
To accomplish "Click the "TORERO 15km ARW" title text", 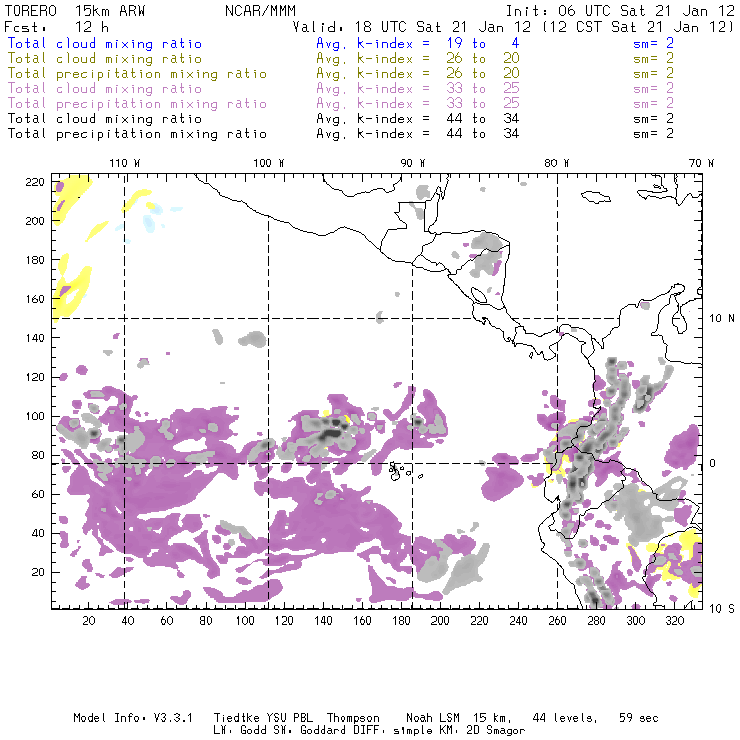I will pos(75,10).
